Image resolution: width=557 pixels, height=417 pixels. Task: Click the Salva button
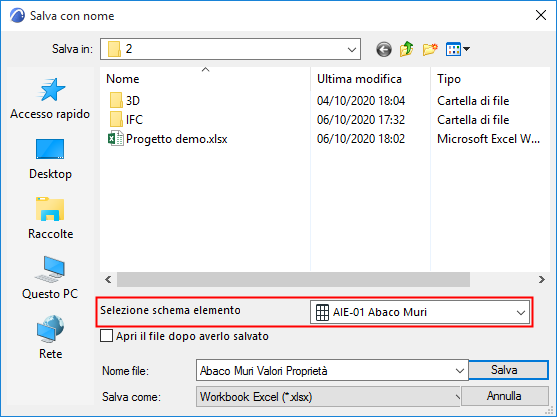509,370
